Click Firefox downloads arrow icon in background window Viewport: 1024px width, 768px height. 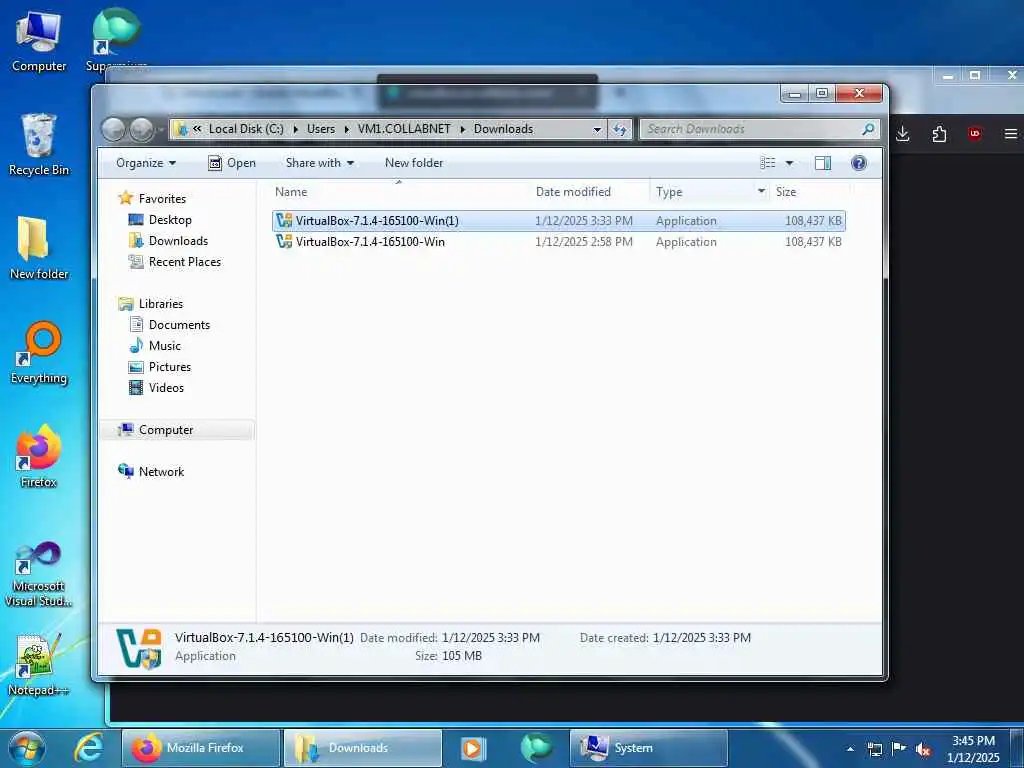click(903, 134)
